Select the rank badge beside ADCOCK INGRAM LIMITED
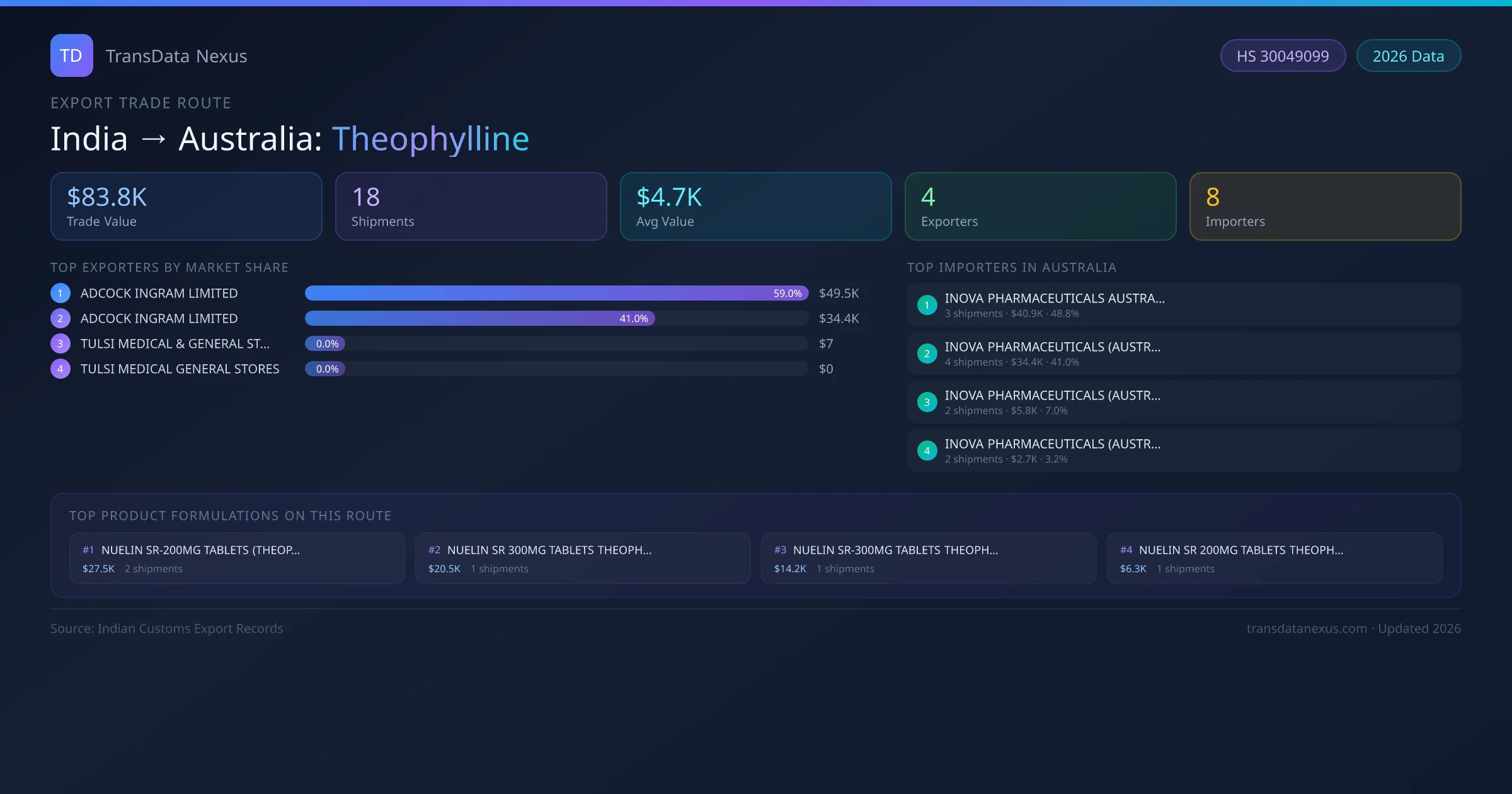Image resolution: width=1512 pixels, height=794 pixels. [60, 292]
